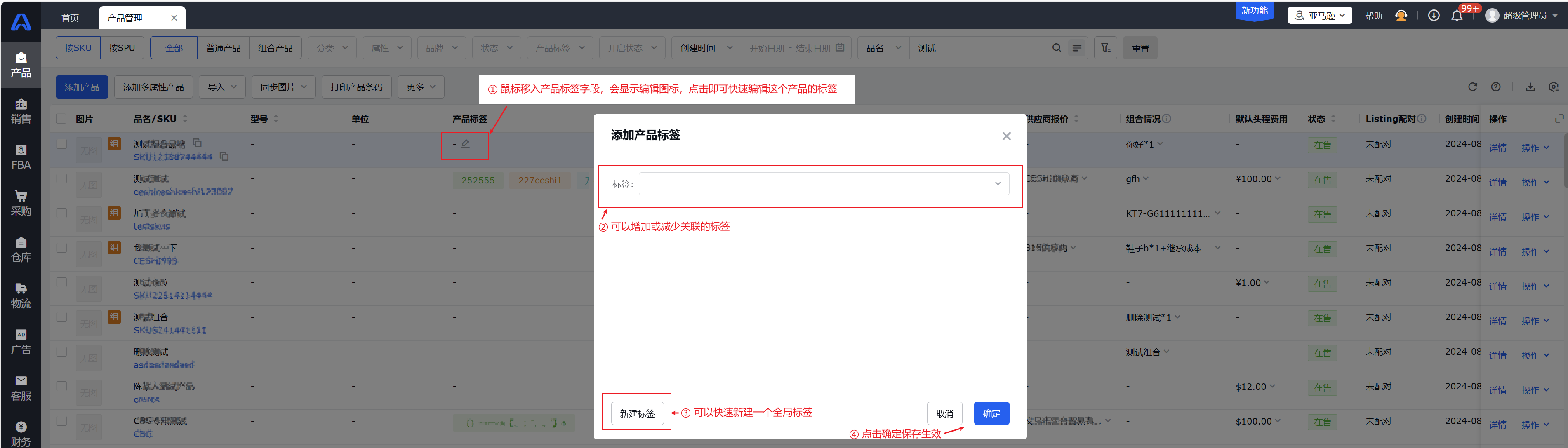The width and height of the screenshot is (1568, 448).
Task: Click the 新建标签 button
Action: point(637,413)
